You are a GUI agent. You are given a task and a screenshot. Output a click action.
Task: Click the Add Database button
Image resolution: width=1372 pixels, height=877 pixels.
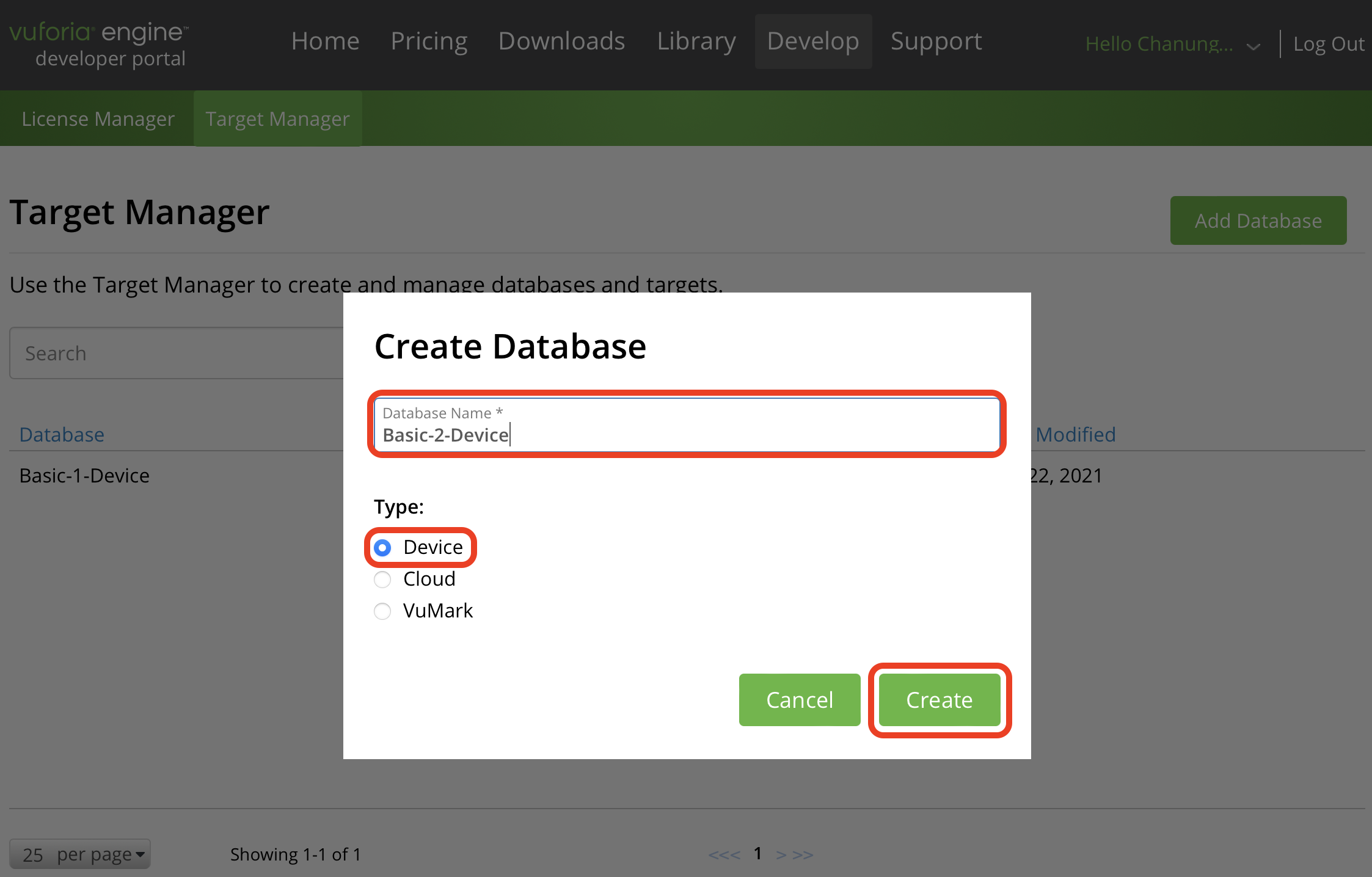pos(1258,220)
